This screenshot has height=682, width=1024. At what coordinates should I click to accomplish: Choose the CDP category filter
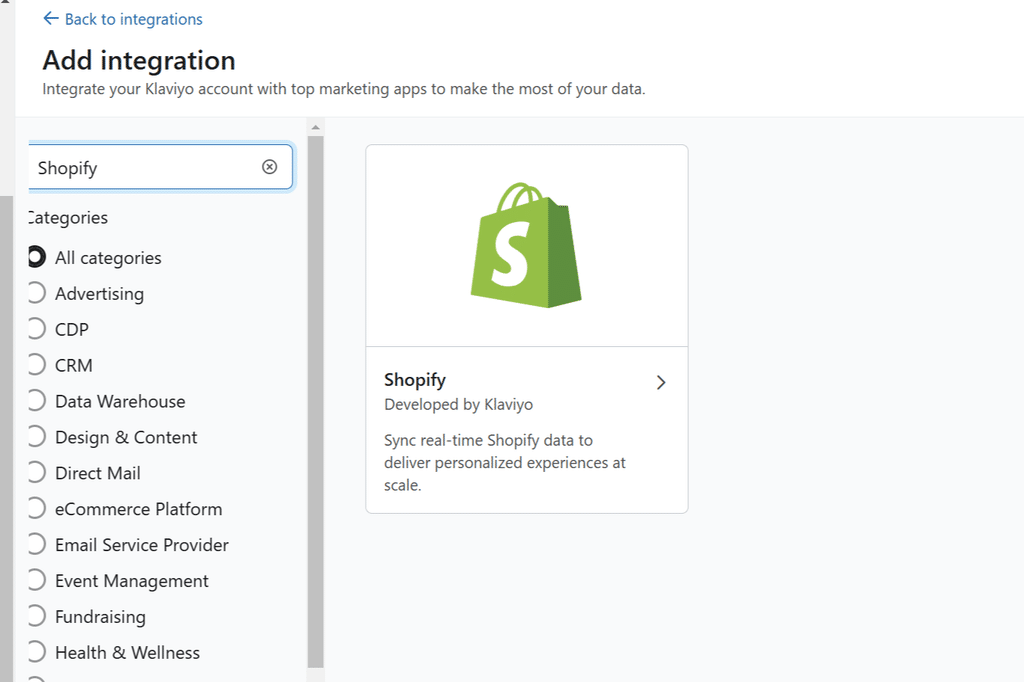36,329
